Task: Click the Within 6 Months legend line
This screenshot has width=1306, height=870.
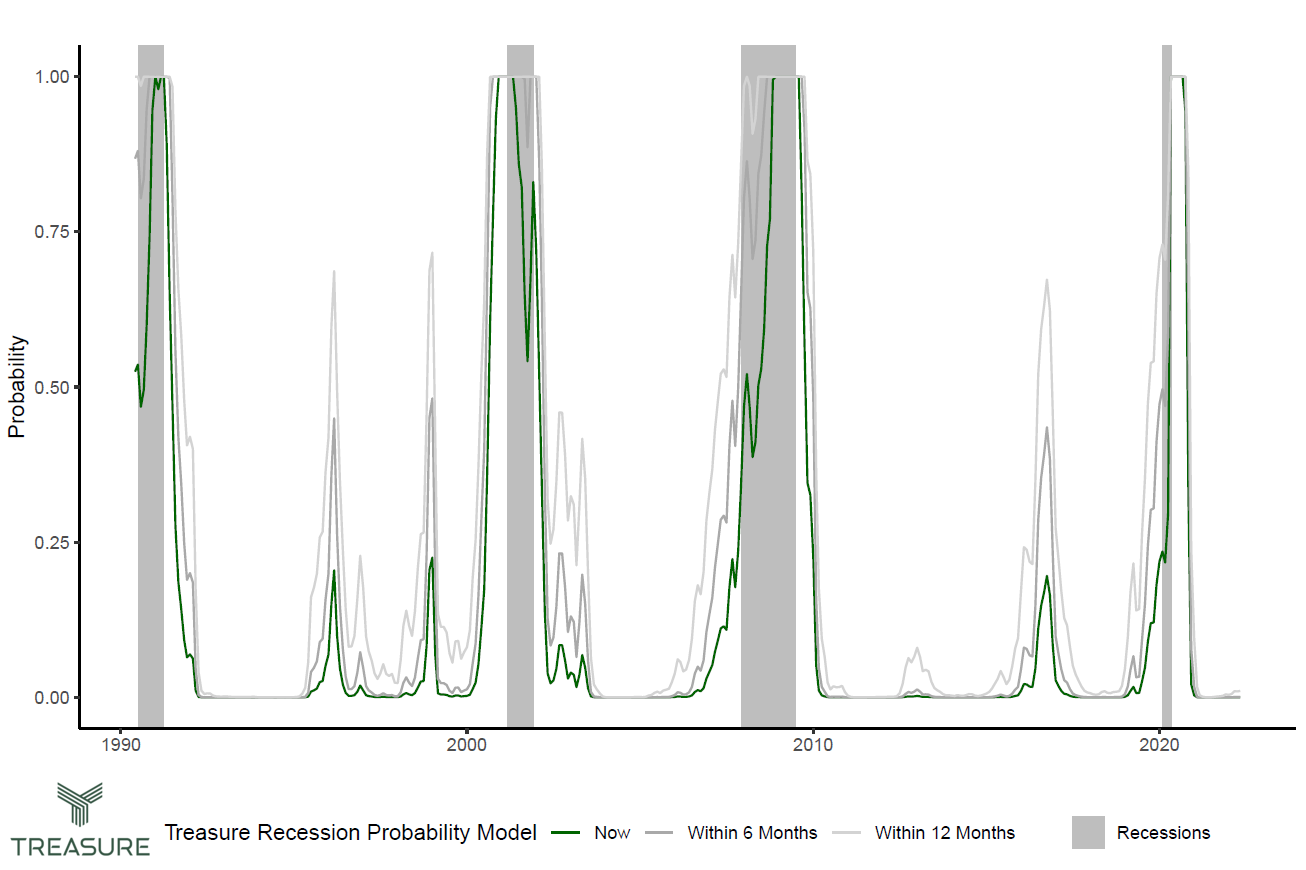Action: (x=659, y=832)
